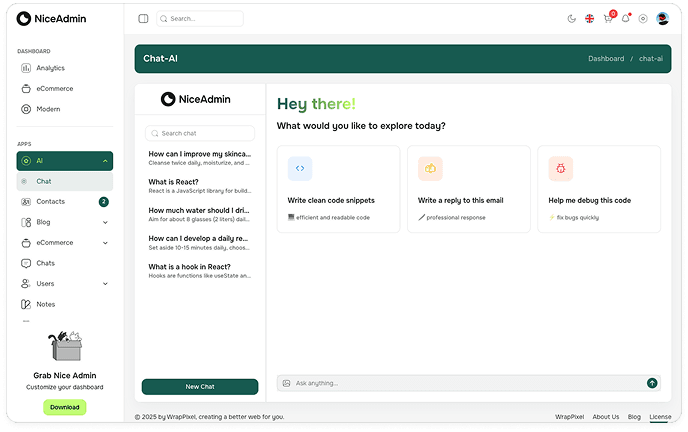
Task: Expand the Users submenu
Action: (x=105, y=284)
